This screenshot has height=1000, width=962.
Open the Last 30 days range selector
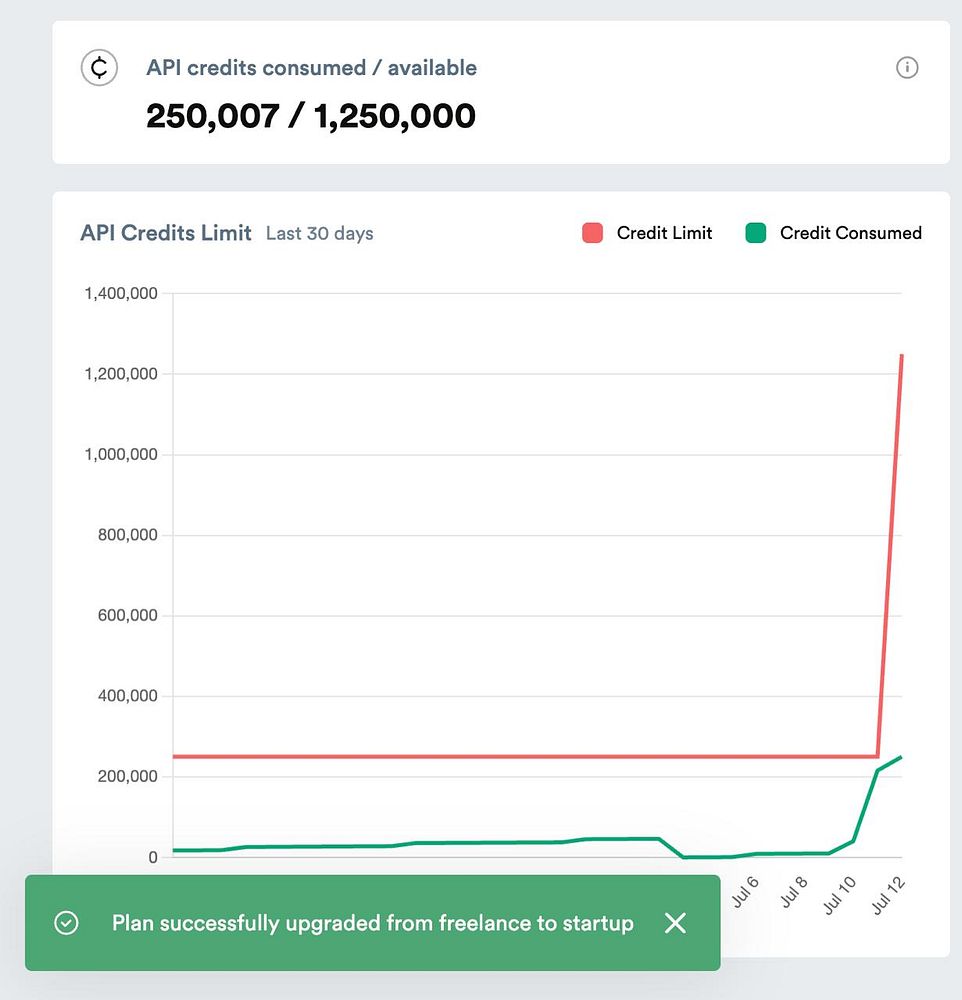pyautogui.click(x=319, y=233)
